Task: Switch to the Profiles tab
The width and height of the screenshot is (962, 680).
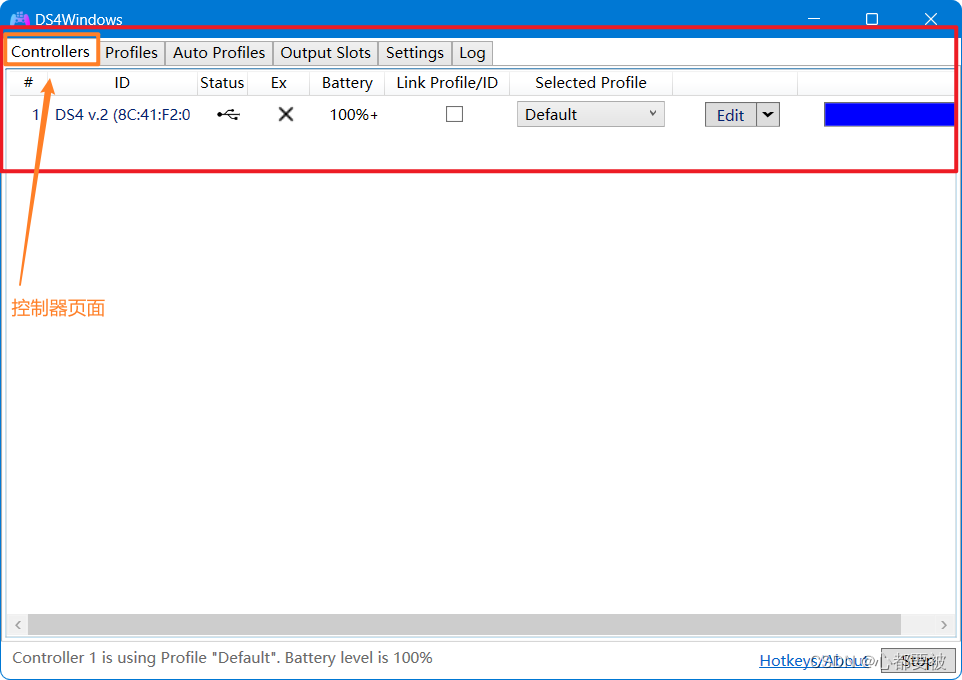Action: [131, 53]
